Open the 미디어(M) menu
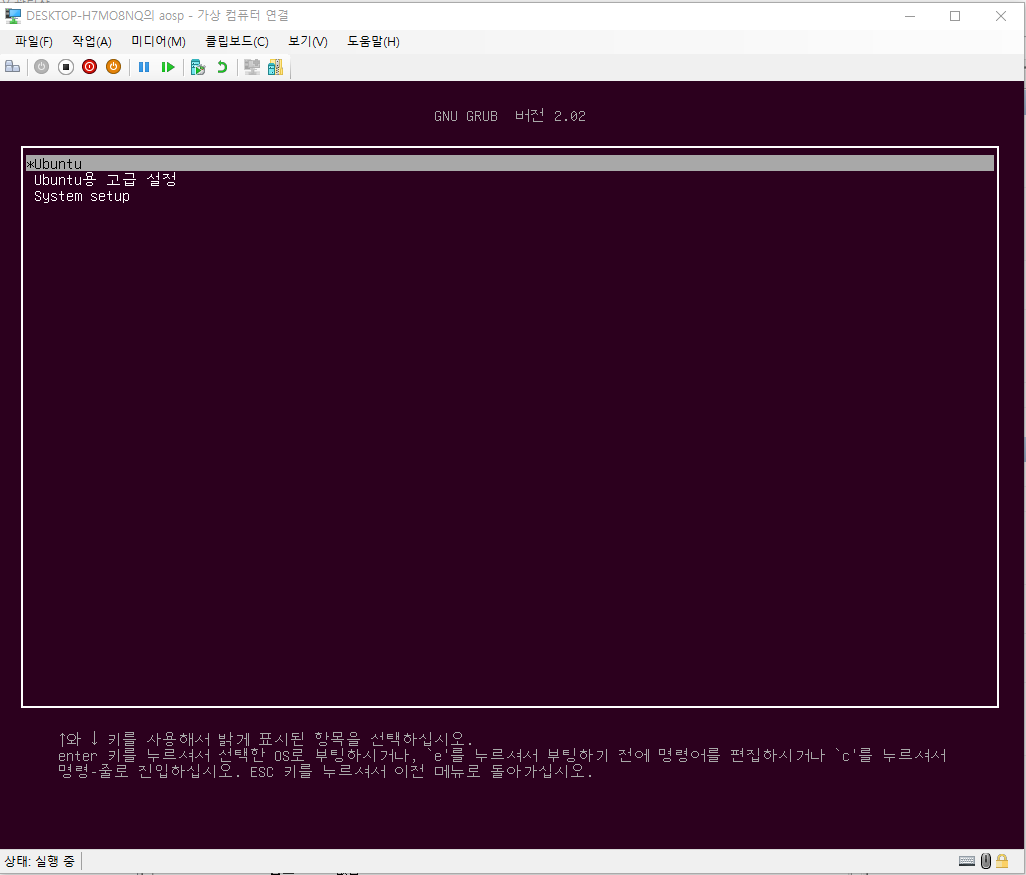 coord(158,42)
